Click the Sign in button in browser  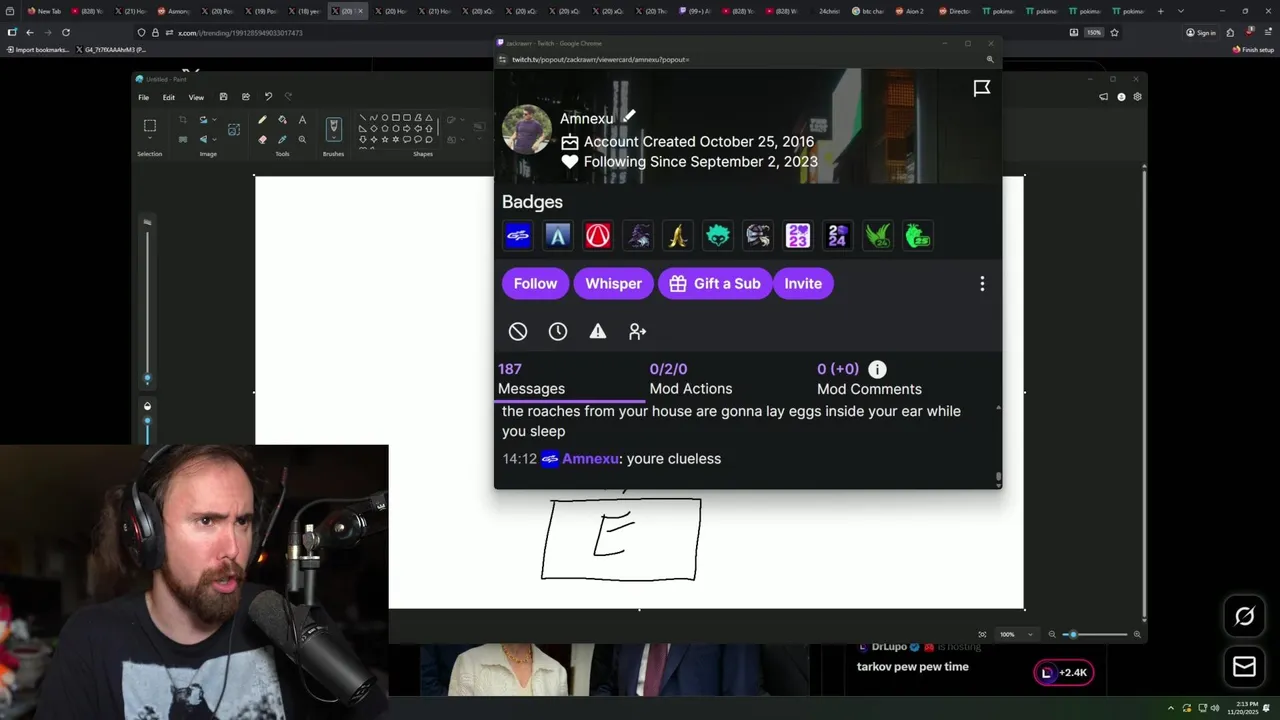(x=1201, y=32)
